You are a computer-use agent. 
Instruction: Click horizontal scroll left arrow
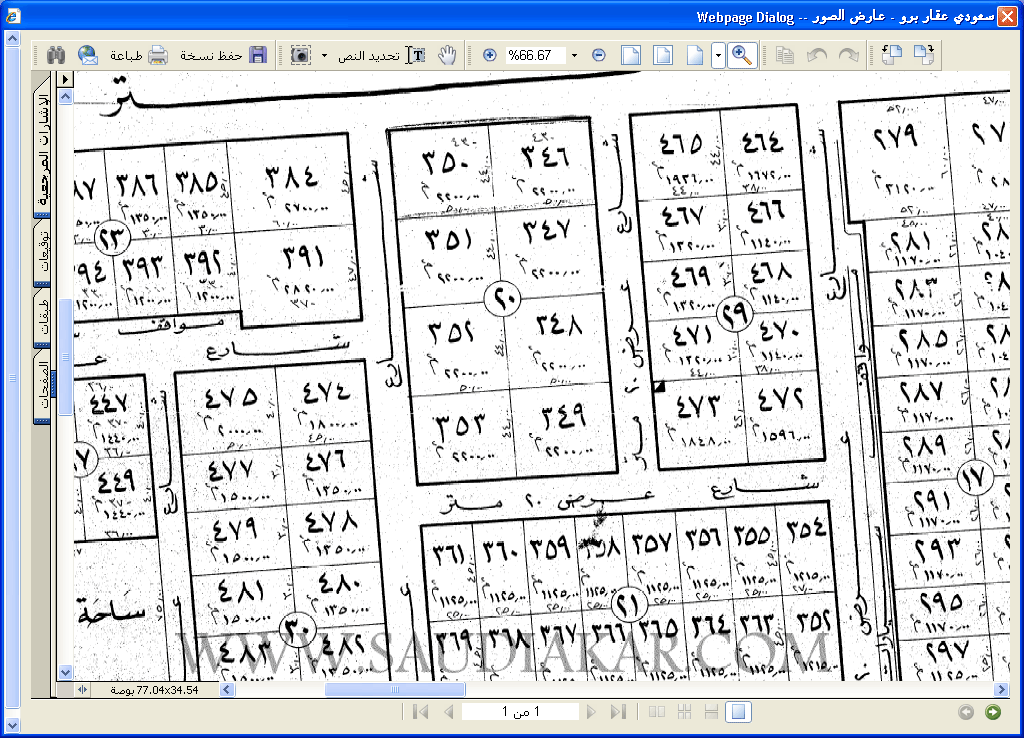227,690
